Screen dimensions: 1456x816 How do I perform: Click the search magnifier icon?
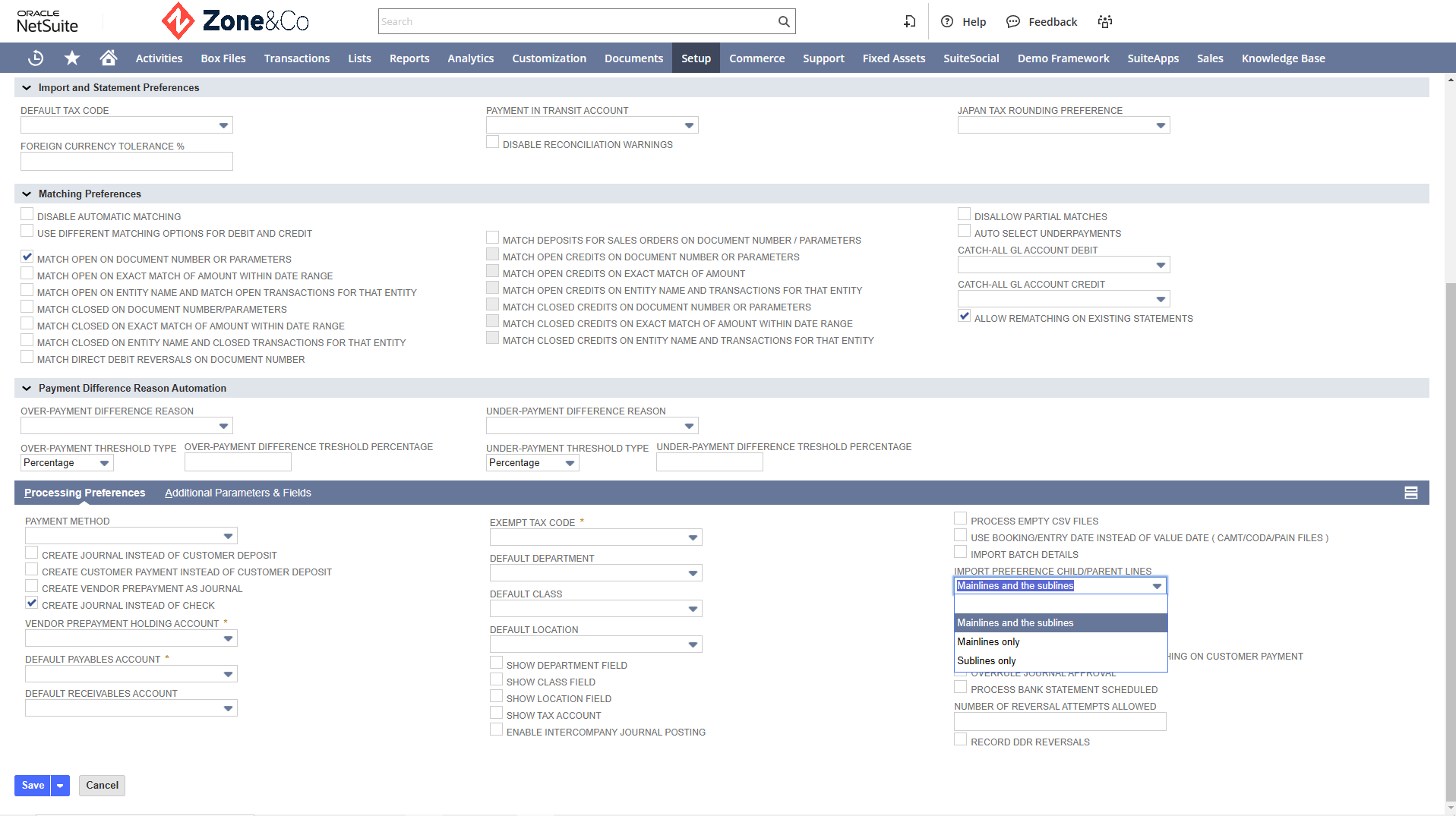pyautogui.click(x=784, y=21)
